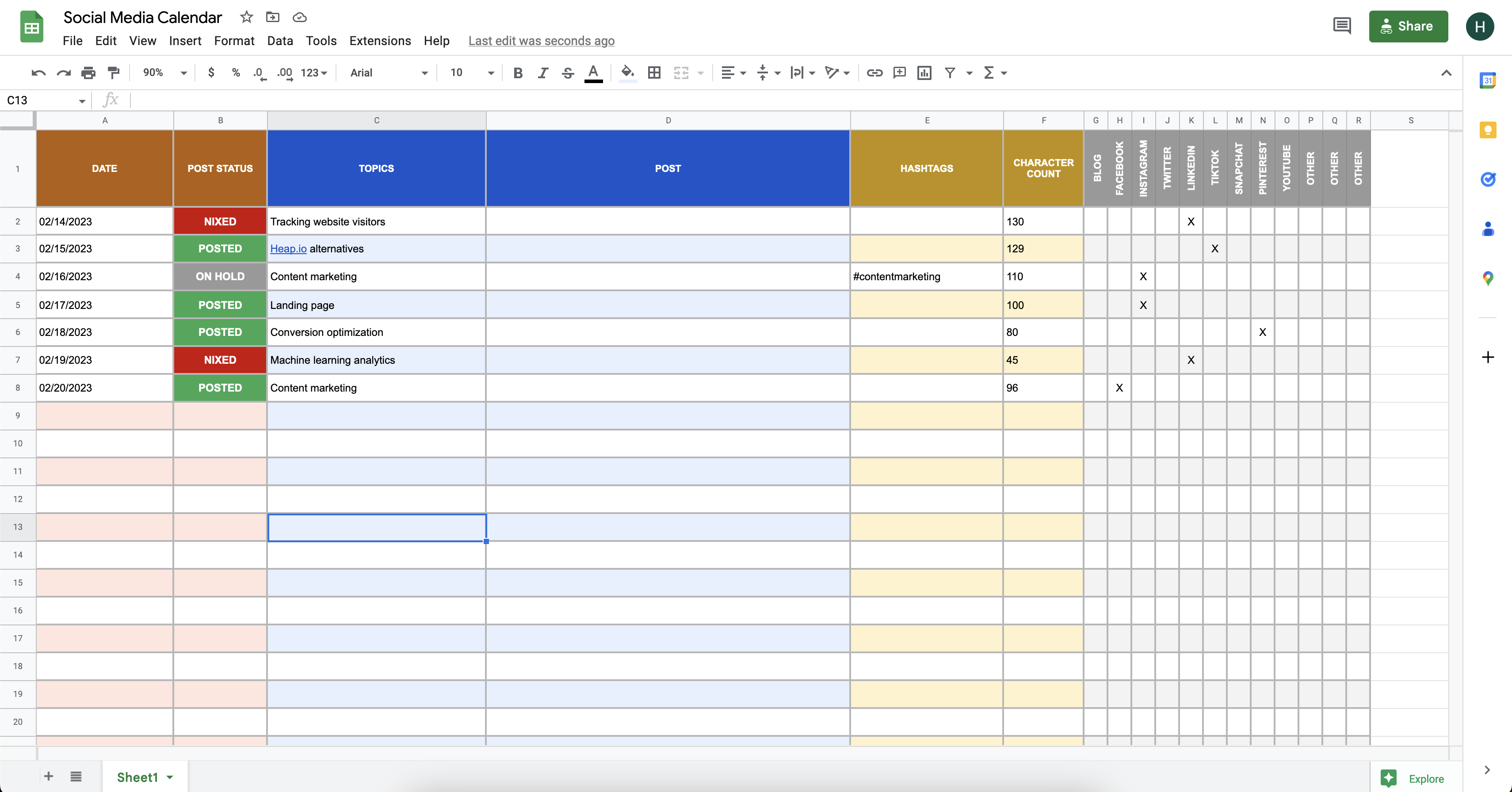Increase decimal places
Image resolution: width=1512 pixels, height=792 pixels.
(285, 73)
